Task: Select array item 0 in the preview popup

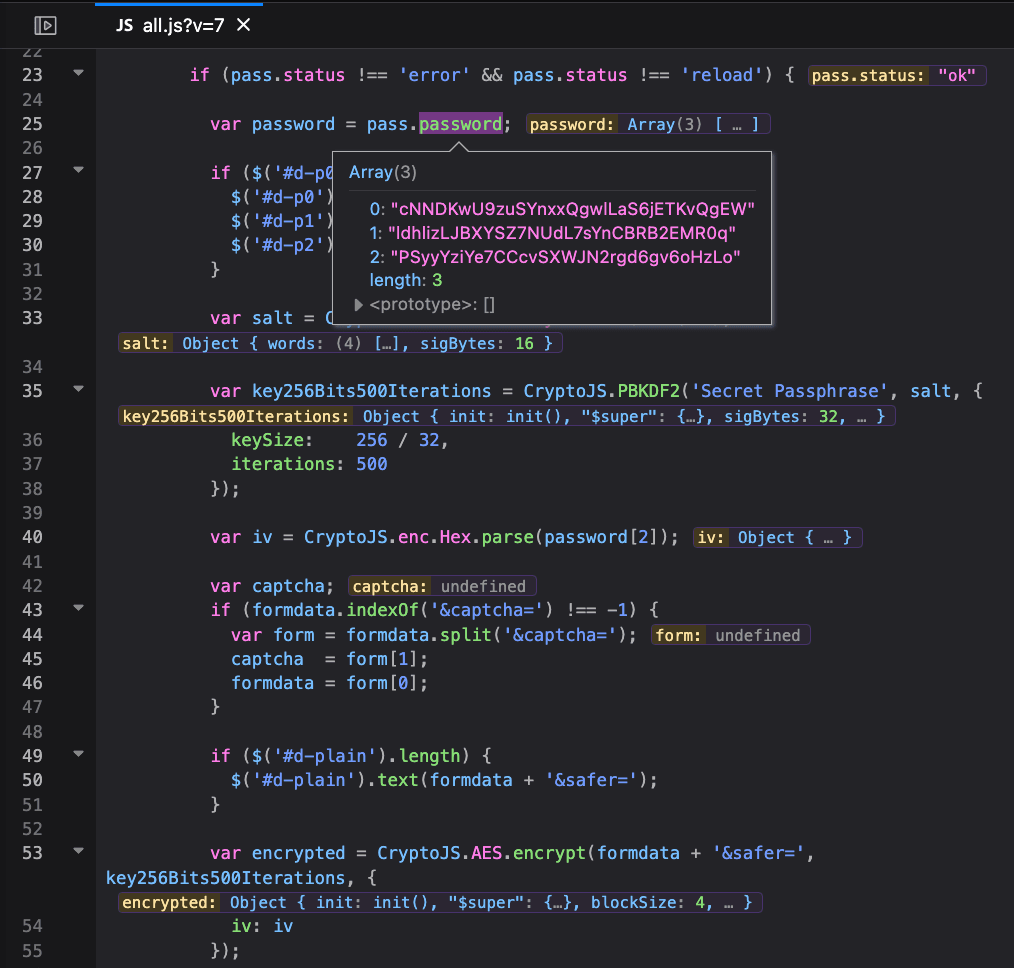Action: click(x=562, y=208)
